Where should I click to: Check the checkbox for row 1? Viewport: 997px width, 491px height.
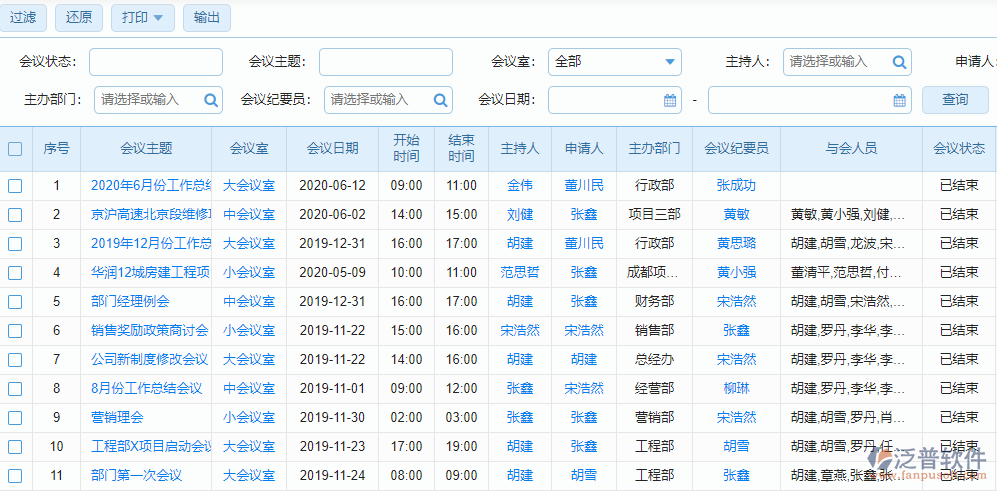15,186
